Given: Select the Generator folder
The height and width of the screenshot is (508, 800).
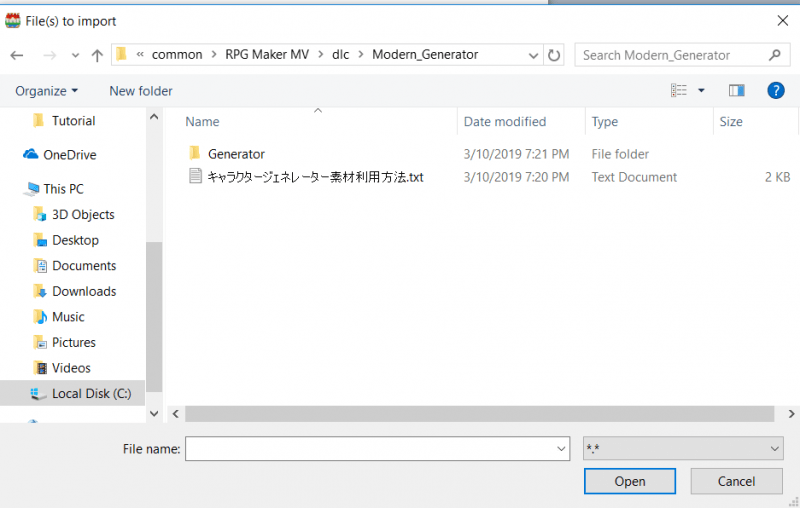Looking at the screenshot, I should [236, 154].
